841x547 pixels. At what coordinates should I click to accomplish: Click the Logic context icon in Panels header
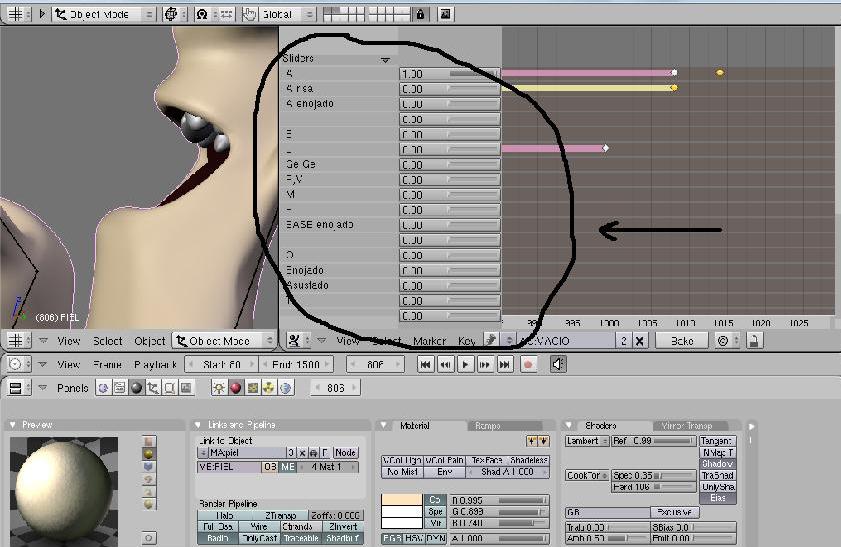tap(103, 388)
